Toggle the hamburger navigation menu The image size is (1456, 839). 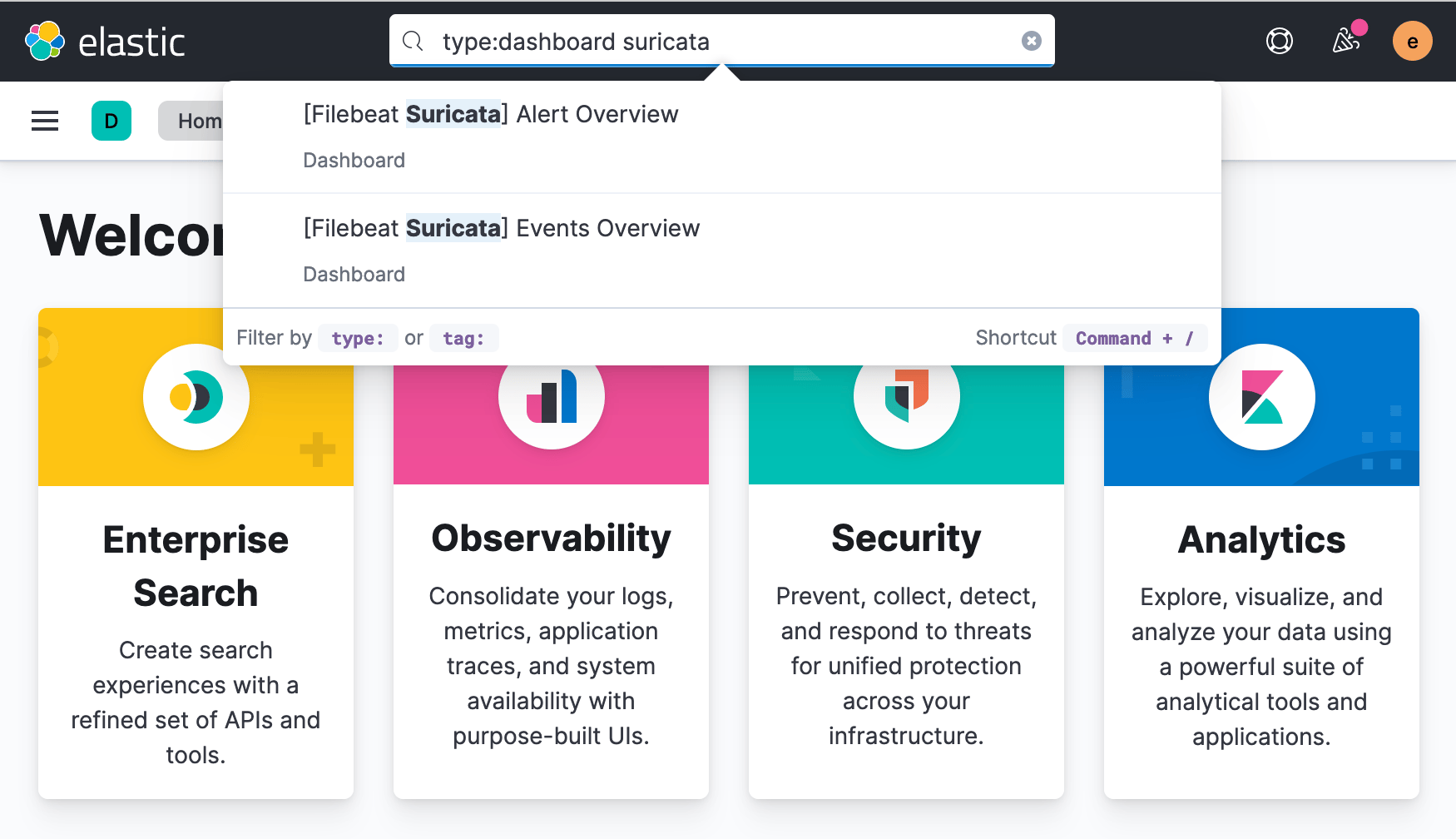point(45,121)
